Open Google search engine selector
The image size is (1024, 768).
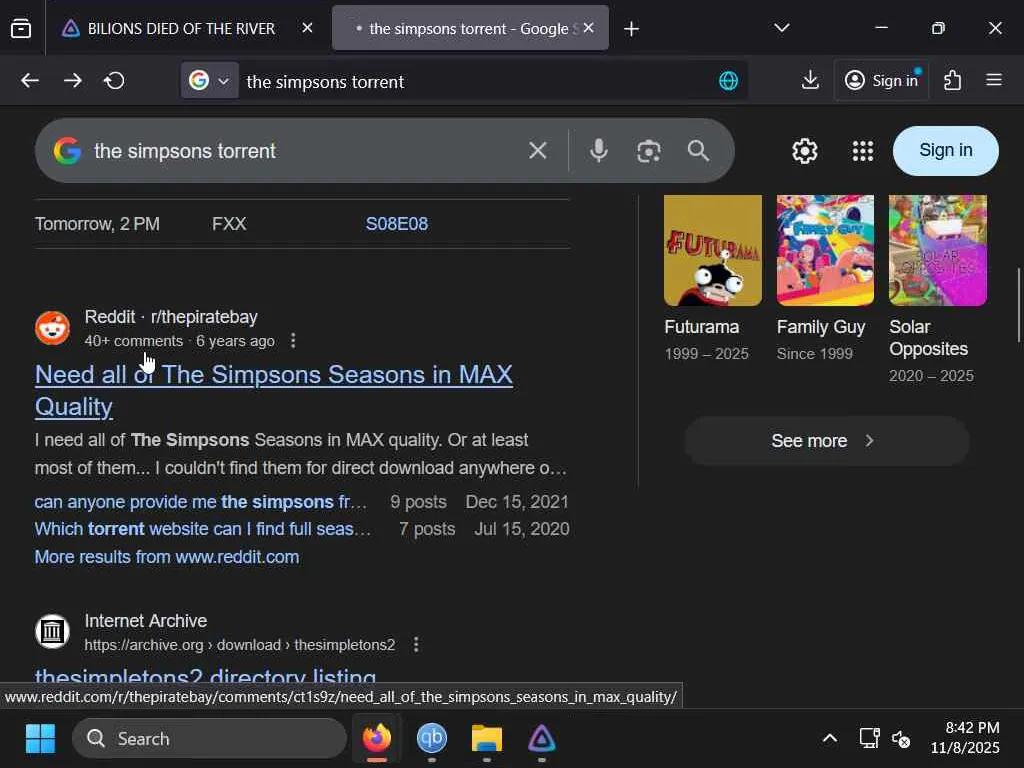tap(209, 80)
